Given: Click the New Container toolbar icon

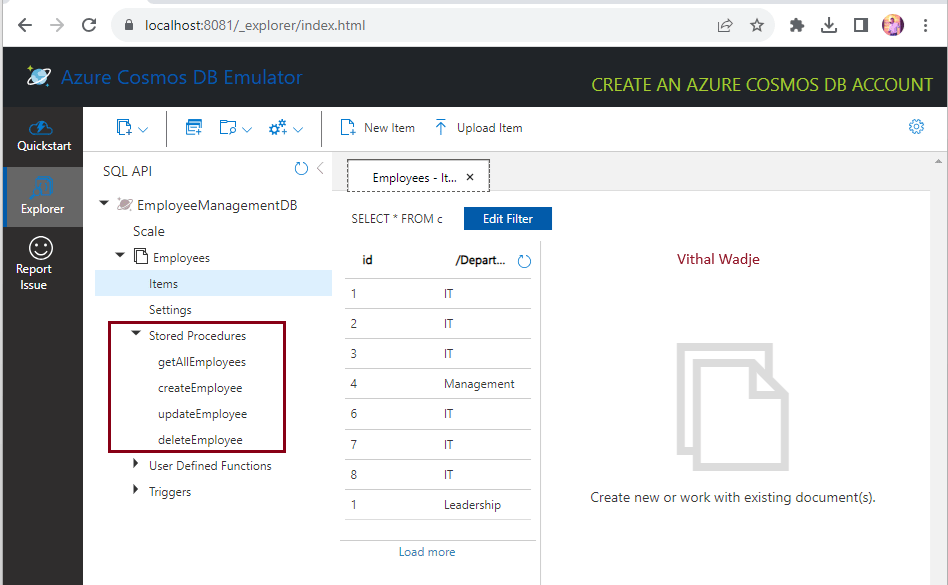Looking at the screenshot, I should [123, 128].
